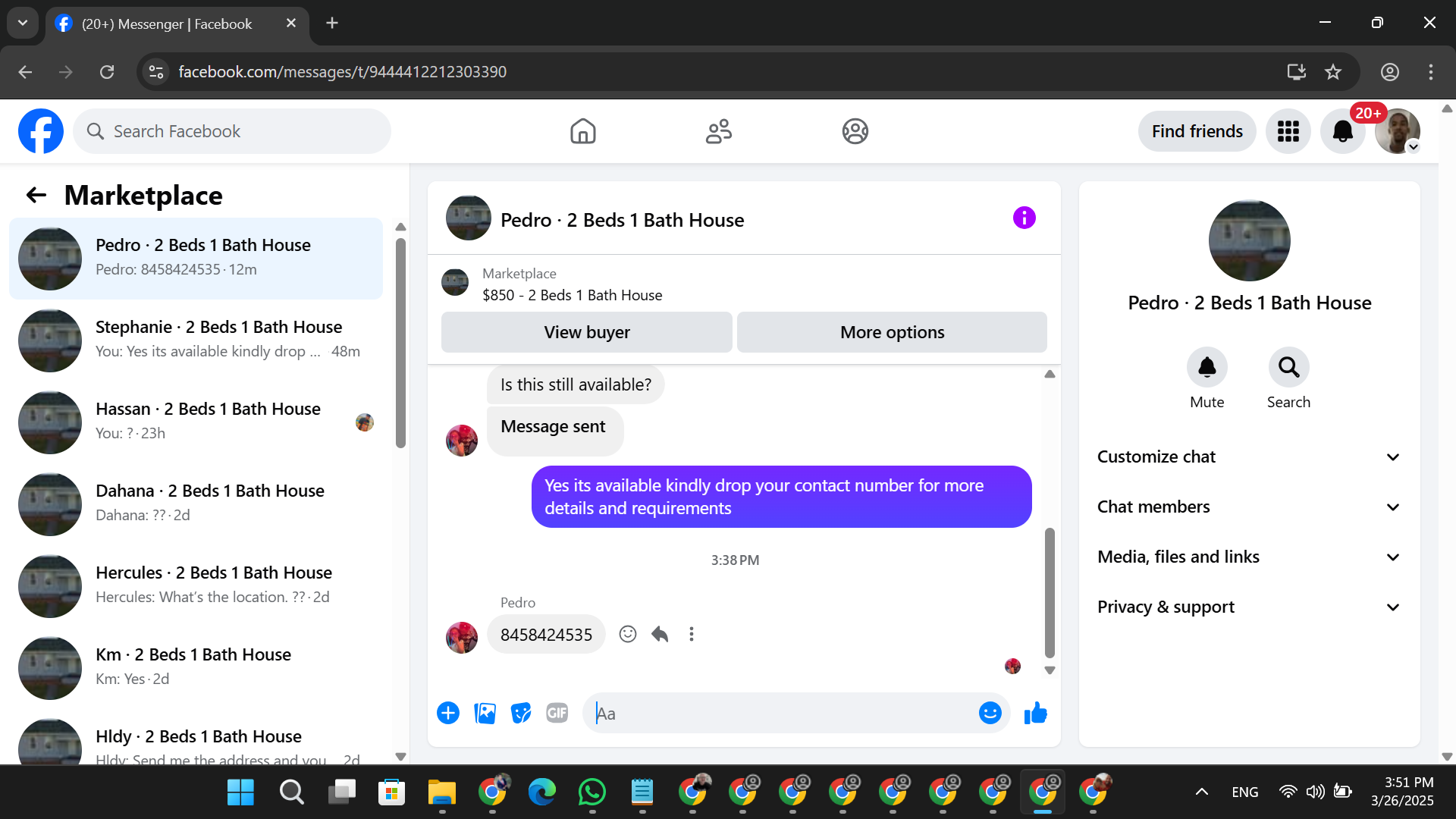The image size is (1456, 819).
Task: Open the Groups icon in the top navigation
Action: (x=855, y=131)
